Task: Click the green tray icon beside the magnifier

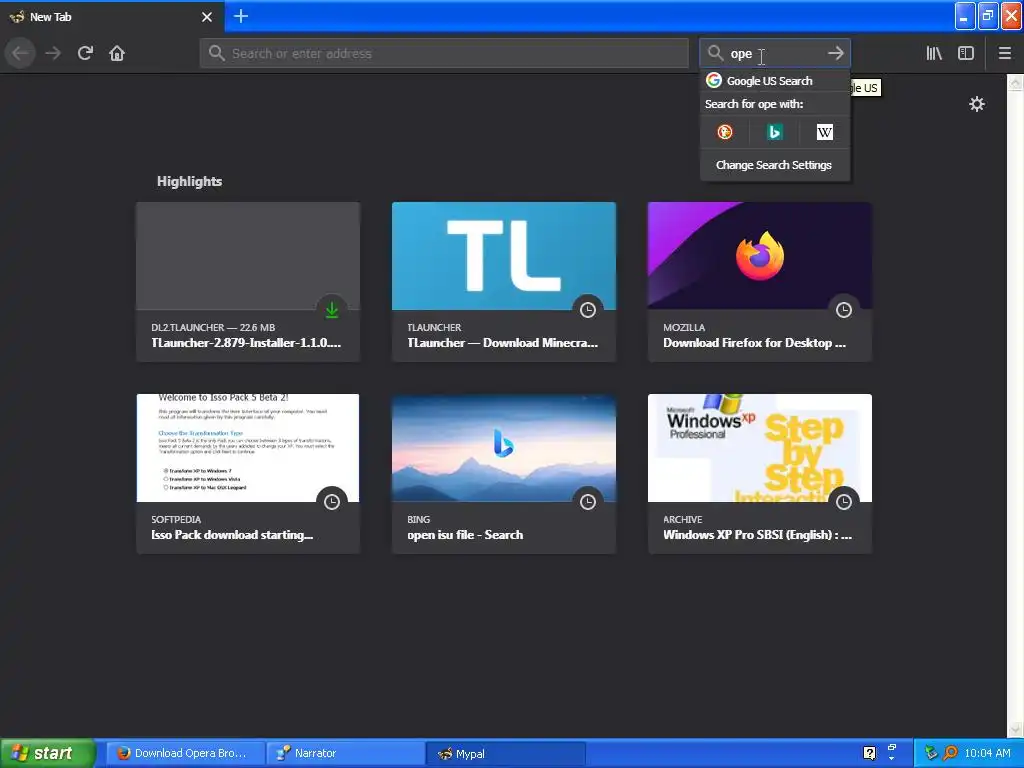Action: click(x=931, y=753)
